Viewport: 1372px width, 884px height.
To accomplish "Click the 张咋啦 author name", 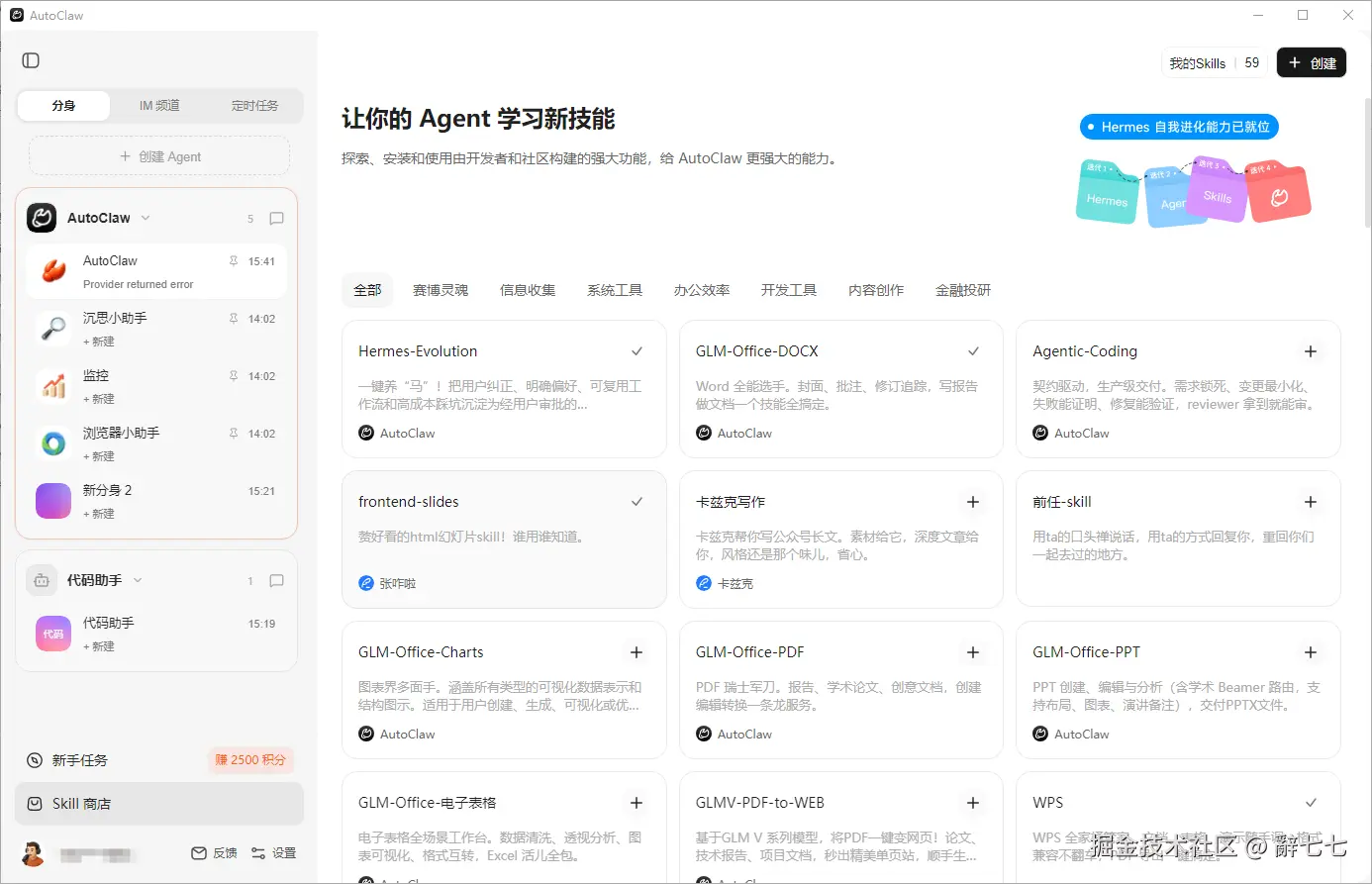I will pos(398,584).
